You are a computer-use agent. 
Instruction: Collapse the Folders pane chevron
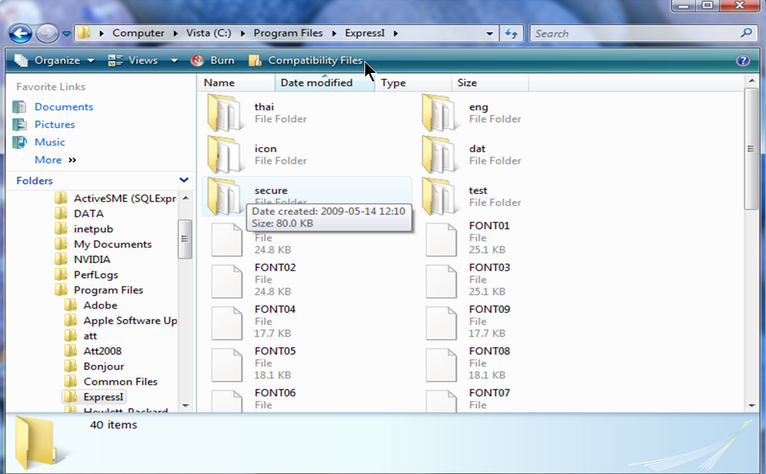184,180
